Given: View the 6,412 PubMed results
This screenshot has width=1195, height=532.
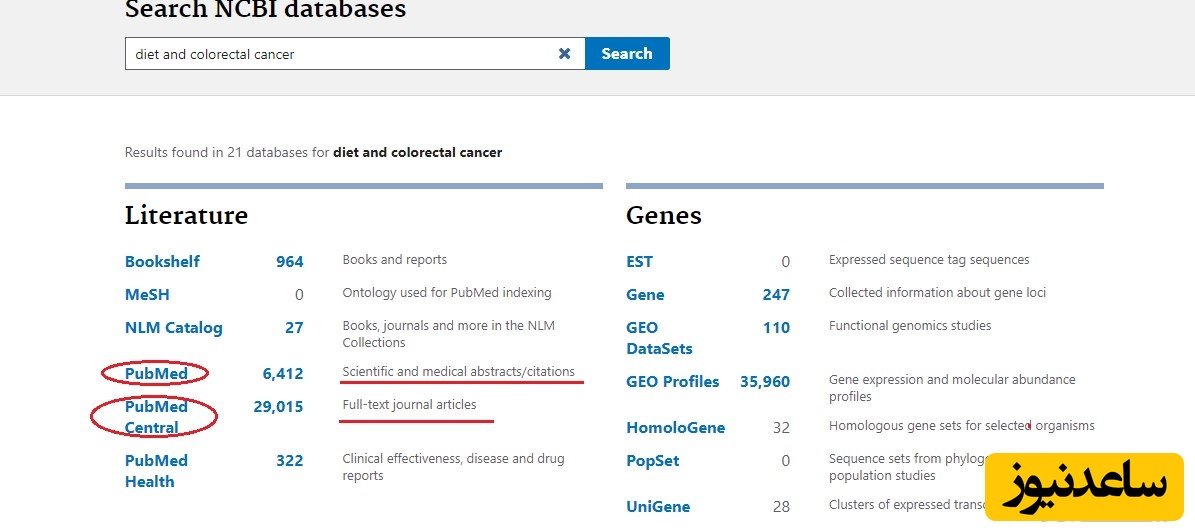Looking at the screenshot, I should [282, 374].
